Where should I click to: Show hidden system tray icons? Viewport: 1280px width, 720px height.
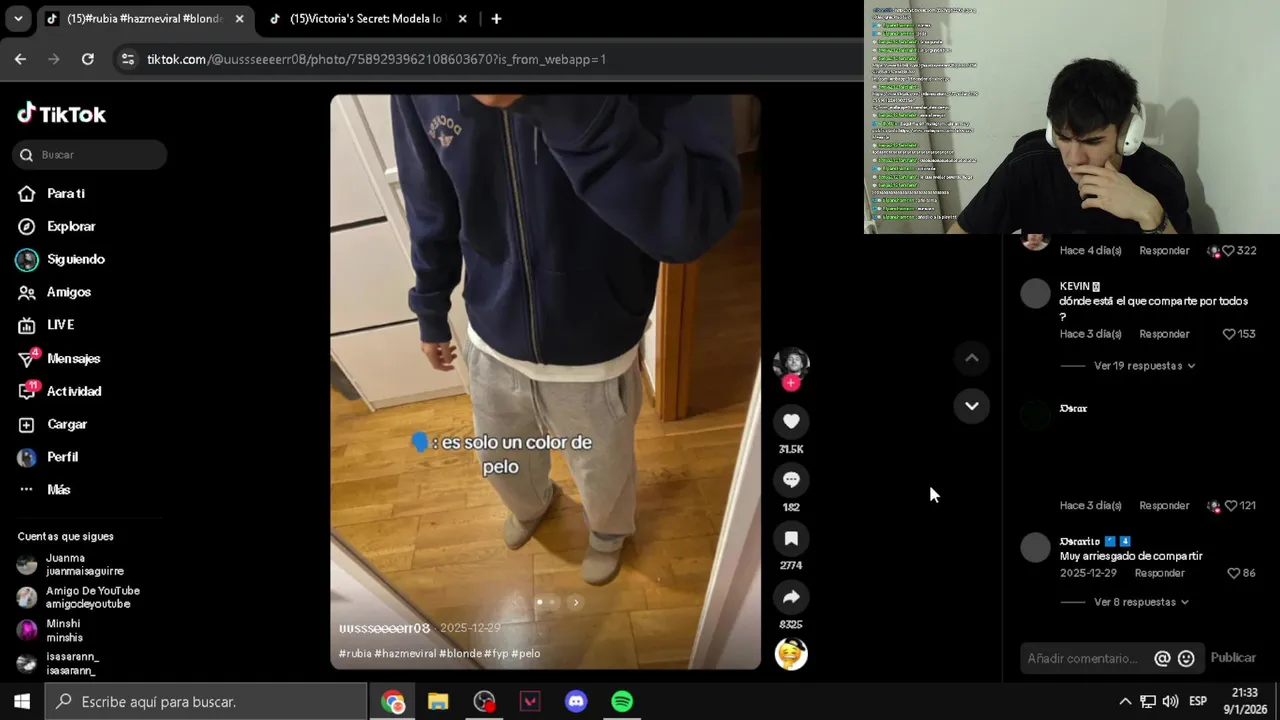pyautogui.click(x=1125, y=702)
